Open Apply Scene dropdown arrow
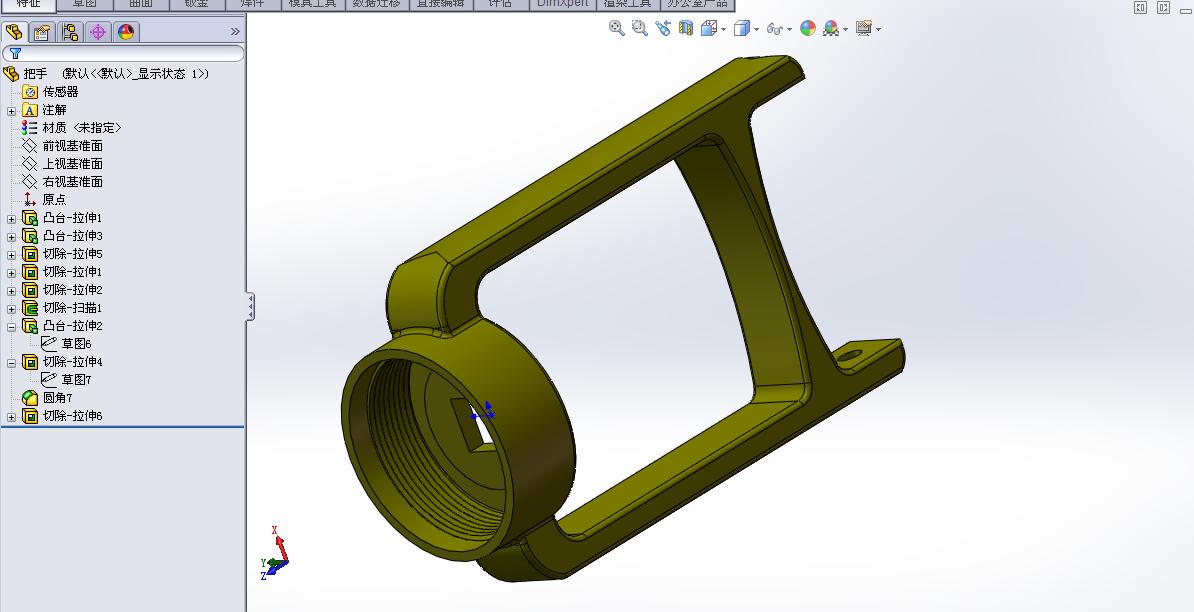Viewport: 1194px width, 612px height. point(845,30)
